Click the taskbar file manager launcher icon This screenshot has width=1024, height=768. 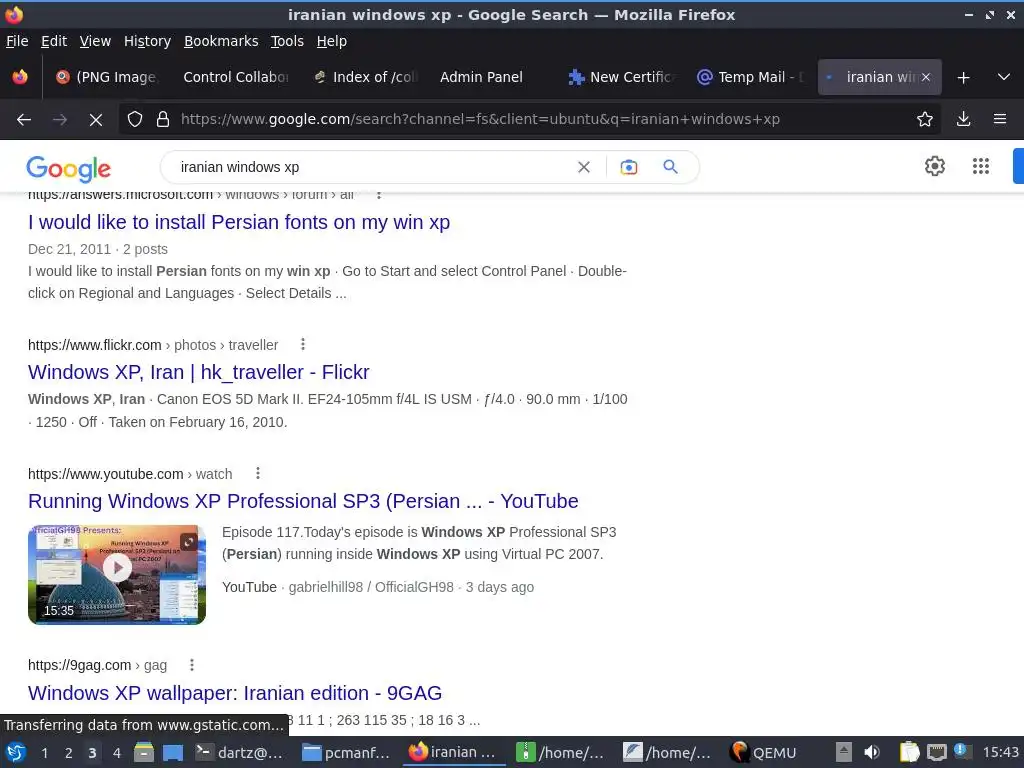pyautogui.click(x=144, y=752)
